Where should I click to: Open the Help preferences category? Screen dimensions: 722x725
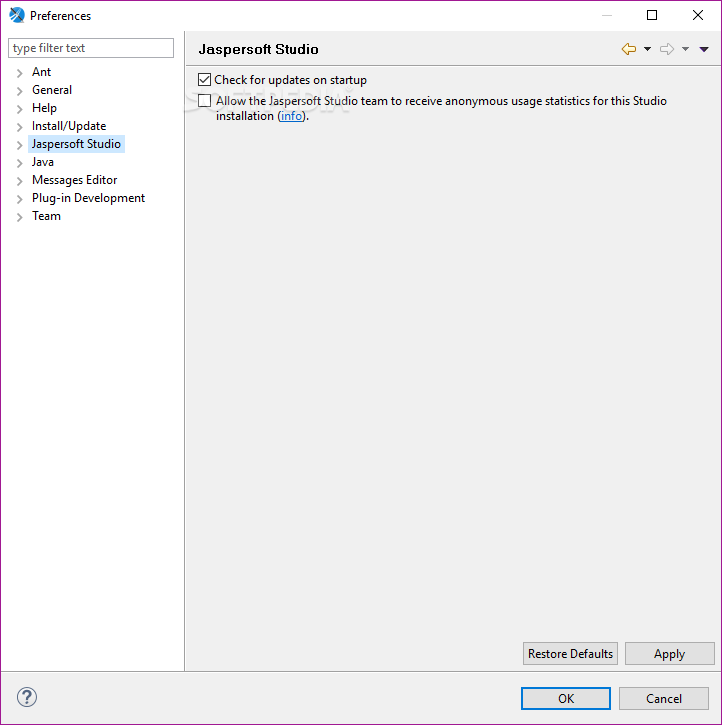click(x=44, y=108)
